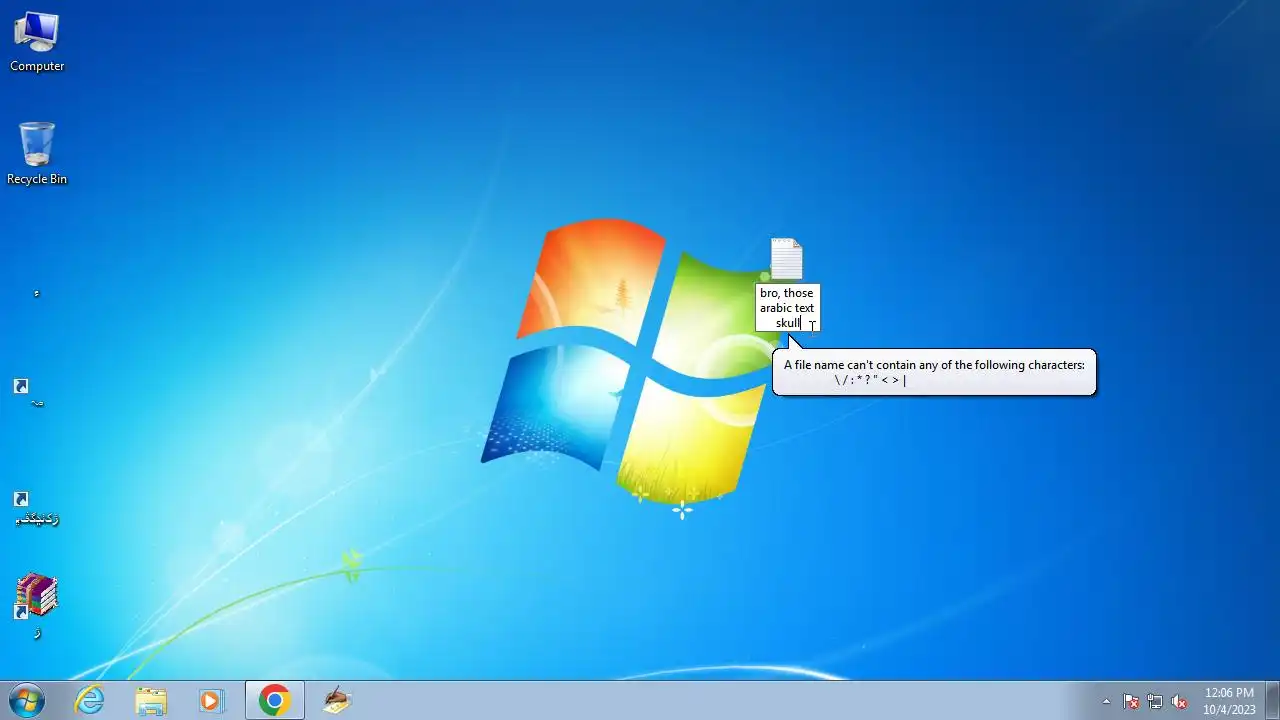1280x720 pixels.
Task: Select the shortcut with long Arabic label
Action: point(37,508)
